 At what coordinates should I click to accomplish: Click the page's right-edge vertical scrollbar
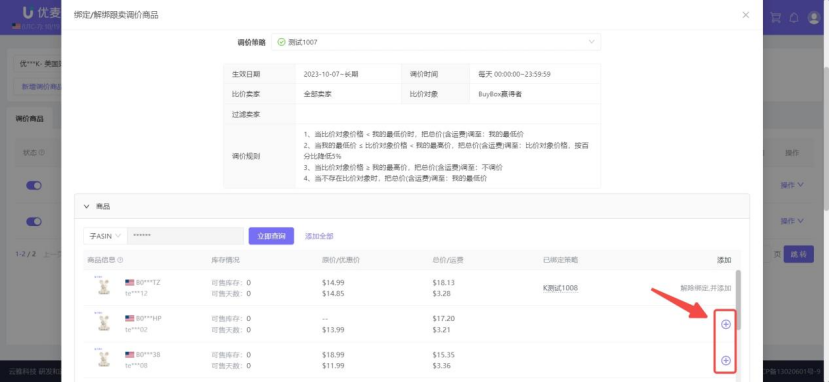827,138
